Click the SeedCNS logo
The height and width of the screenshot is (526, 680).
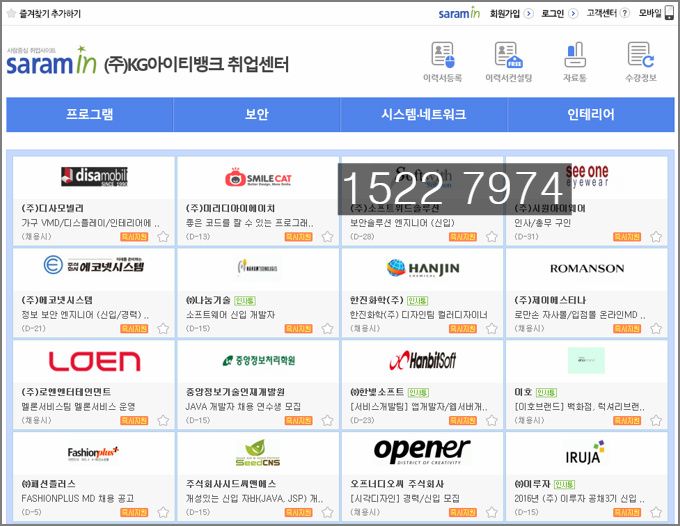[x=258, y=453]
